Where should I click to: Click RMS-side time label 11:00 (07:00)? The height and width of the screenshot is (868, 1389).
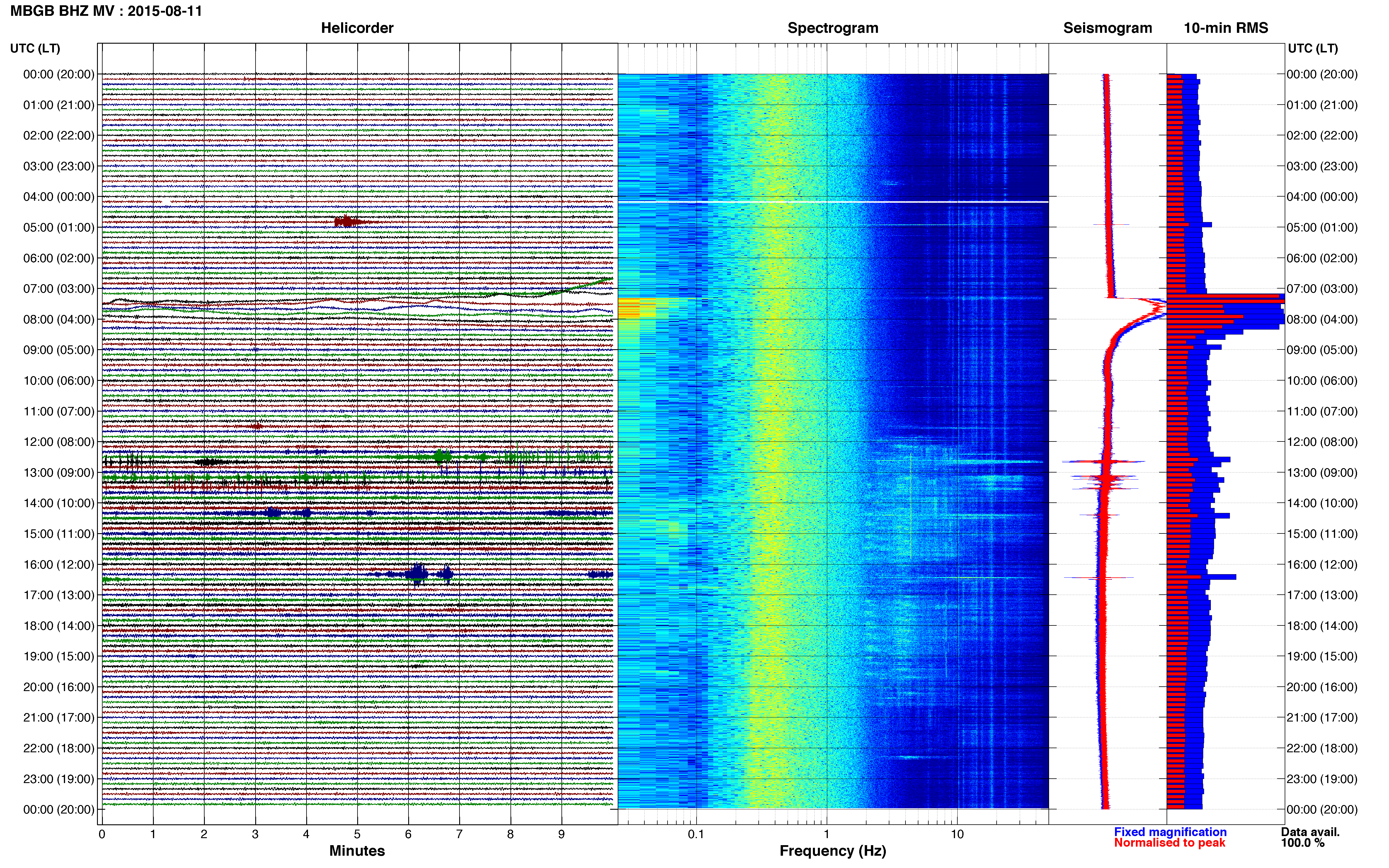click(x=1322, y=412)
